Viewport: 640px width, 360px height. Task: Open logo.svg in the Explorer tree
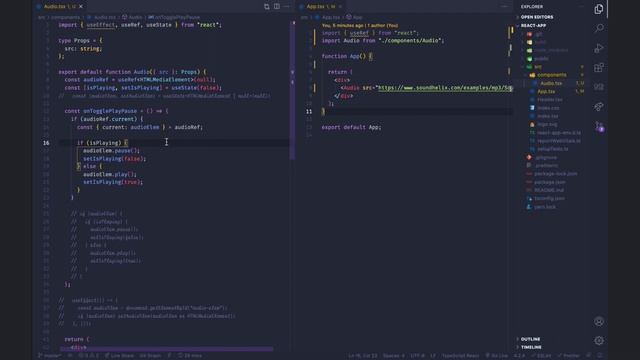coord(547,124)
